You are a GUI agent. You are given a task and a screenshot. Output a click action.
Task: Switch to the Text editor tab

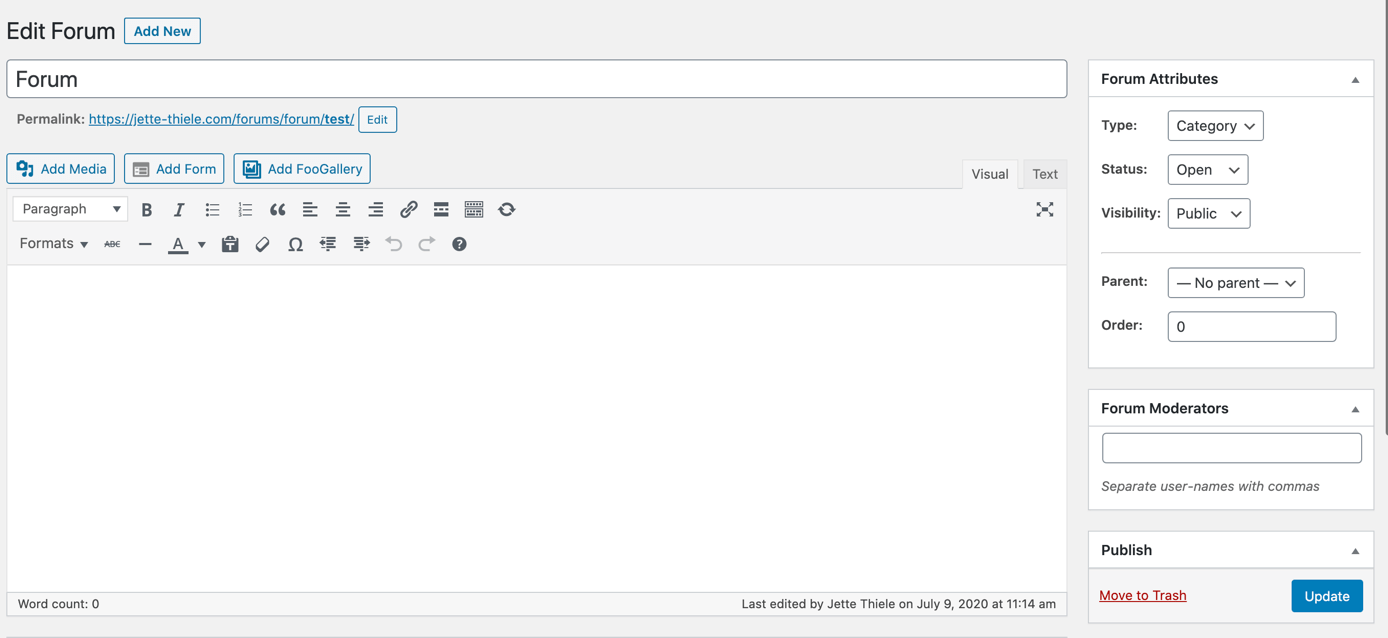coord(1045,174)
